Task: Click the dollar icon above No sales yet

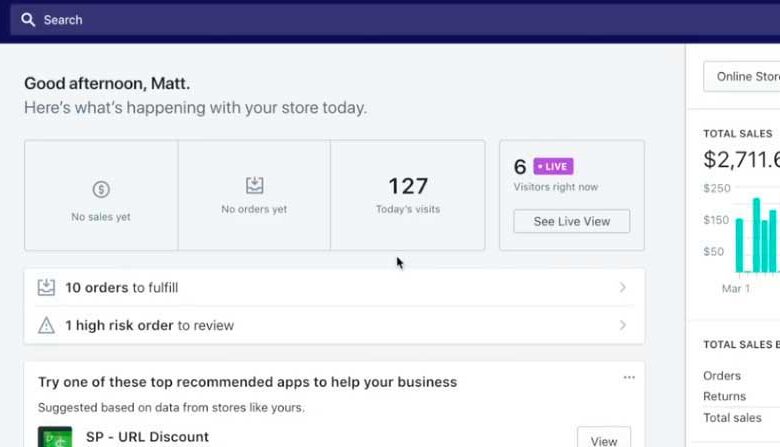Action: click(100, 189)
